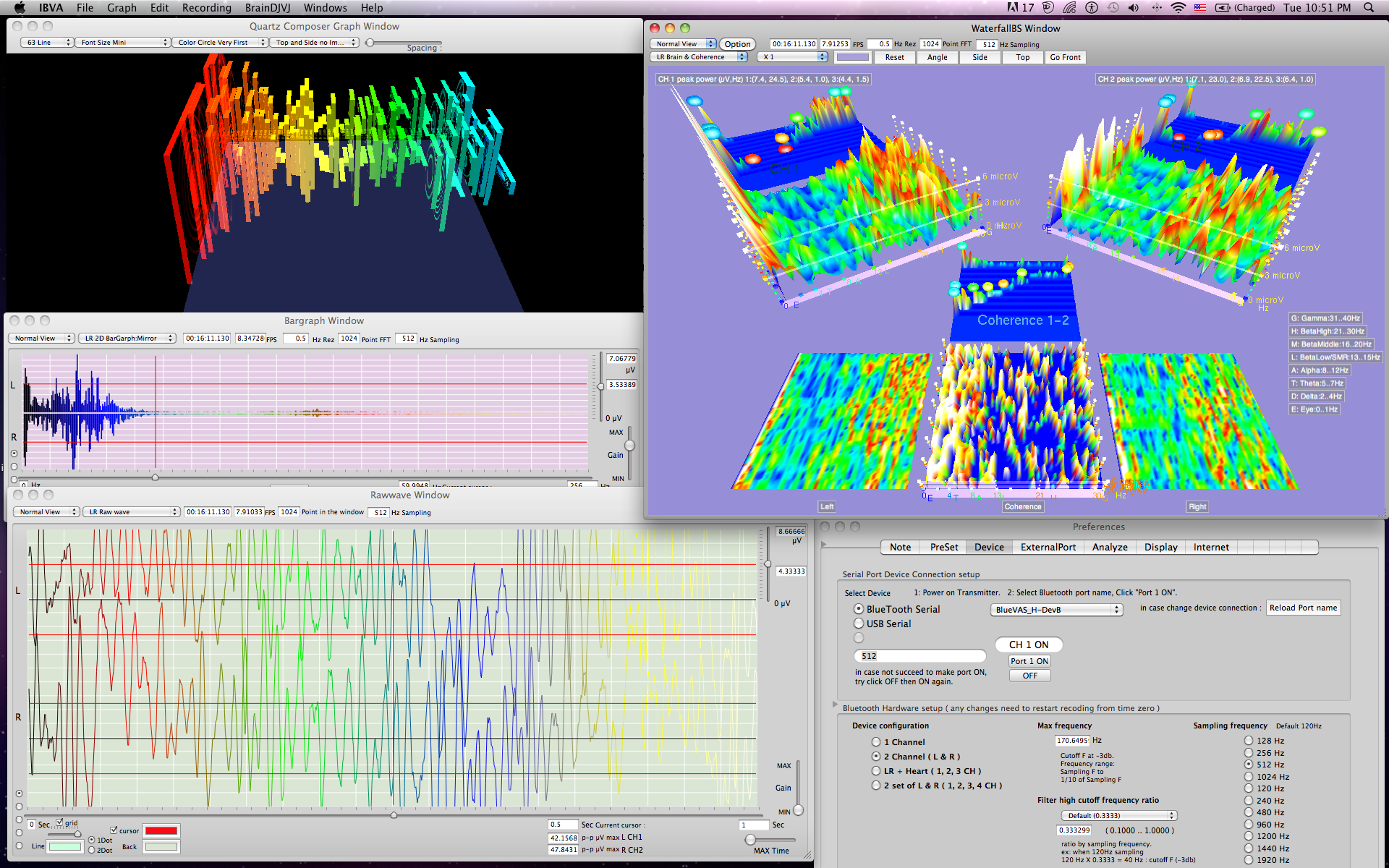Open the BrainDJVJ menu
Screen dimensions: 1389x868
268,8
